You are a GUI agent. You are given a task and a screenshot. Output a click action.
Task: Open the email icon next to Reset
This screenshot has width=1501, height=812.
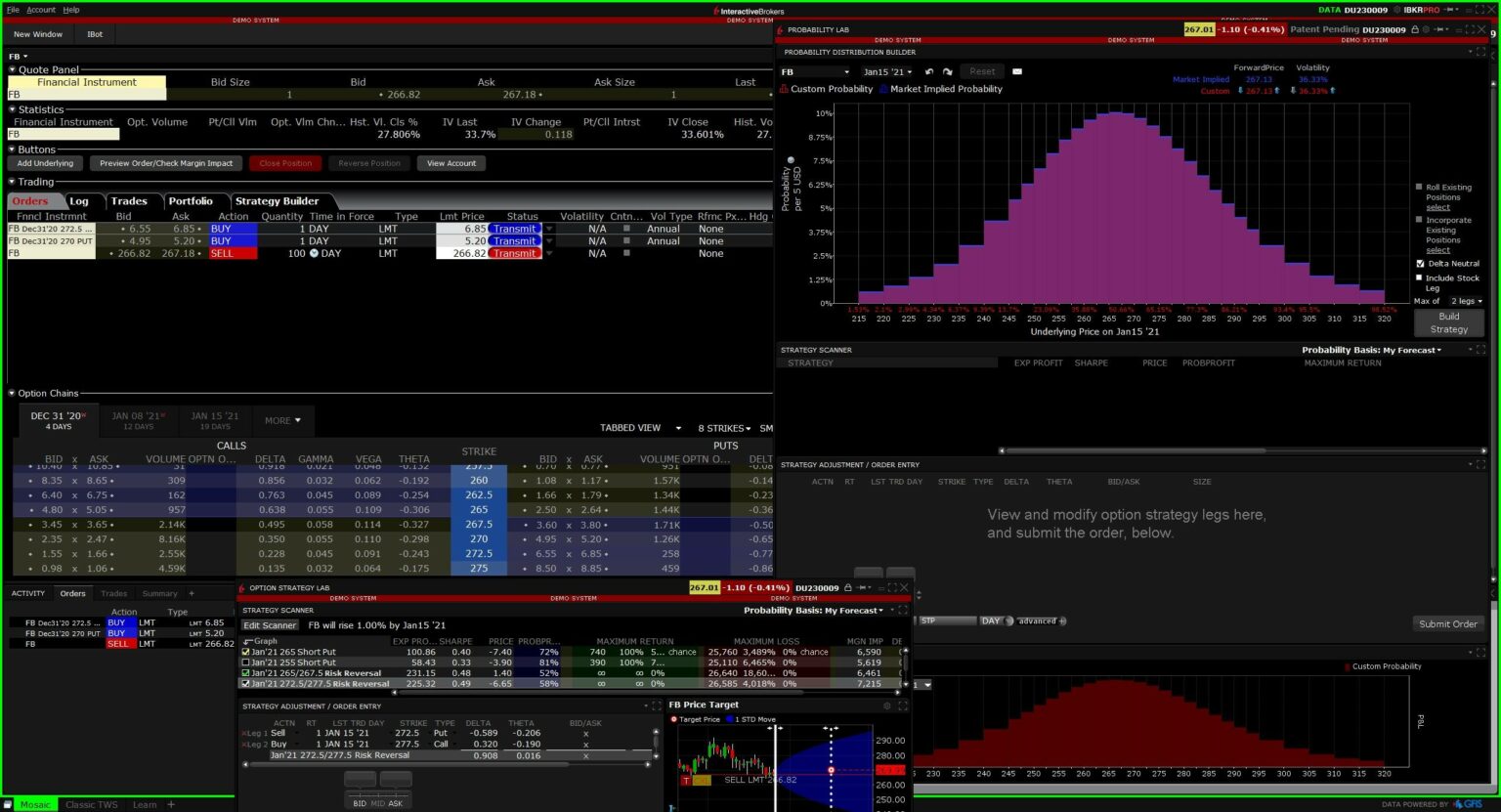[1016, 71]
